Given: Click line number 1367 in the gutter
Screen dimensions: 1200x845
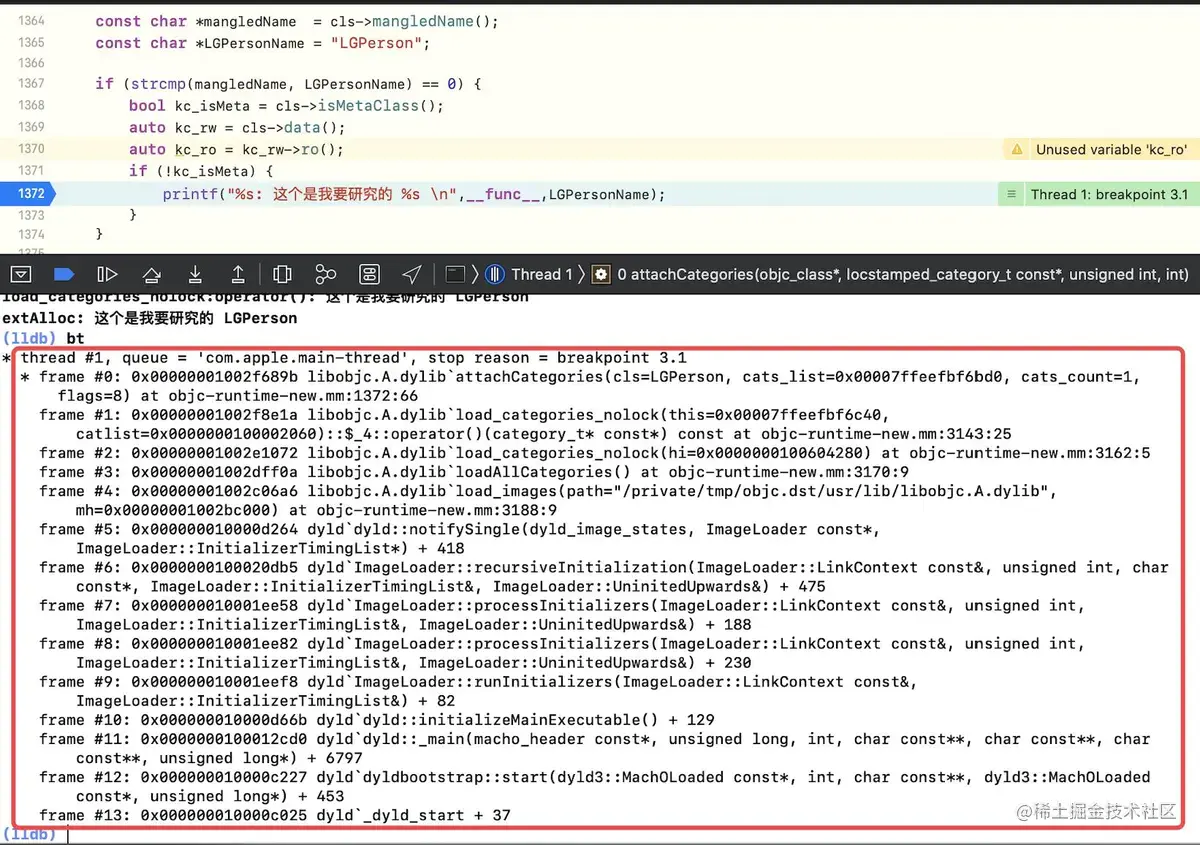Looking at the screenshot, I should [31, 84].
